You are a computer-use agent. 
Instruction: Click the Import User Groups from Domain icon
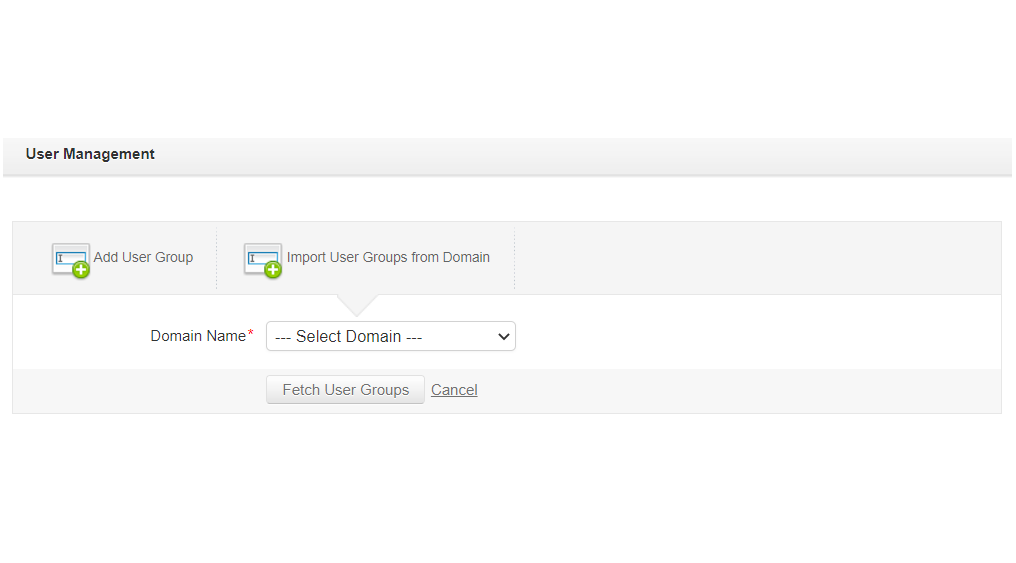262,259
